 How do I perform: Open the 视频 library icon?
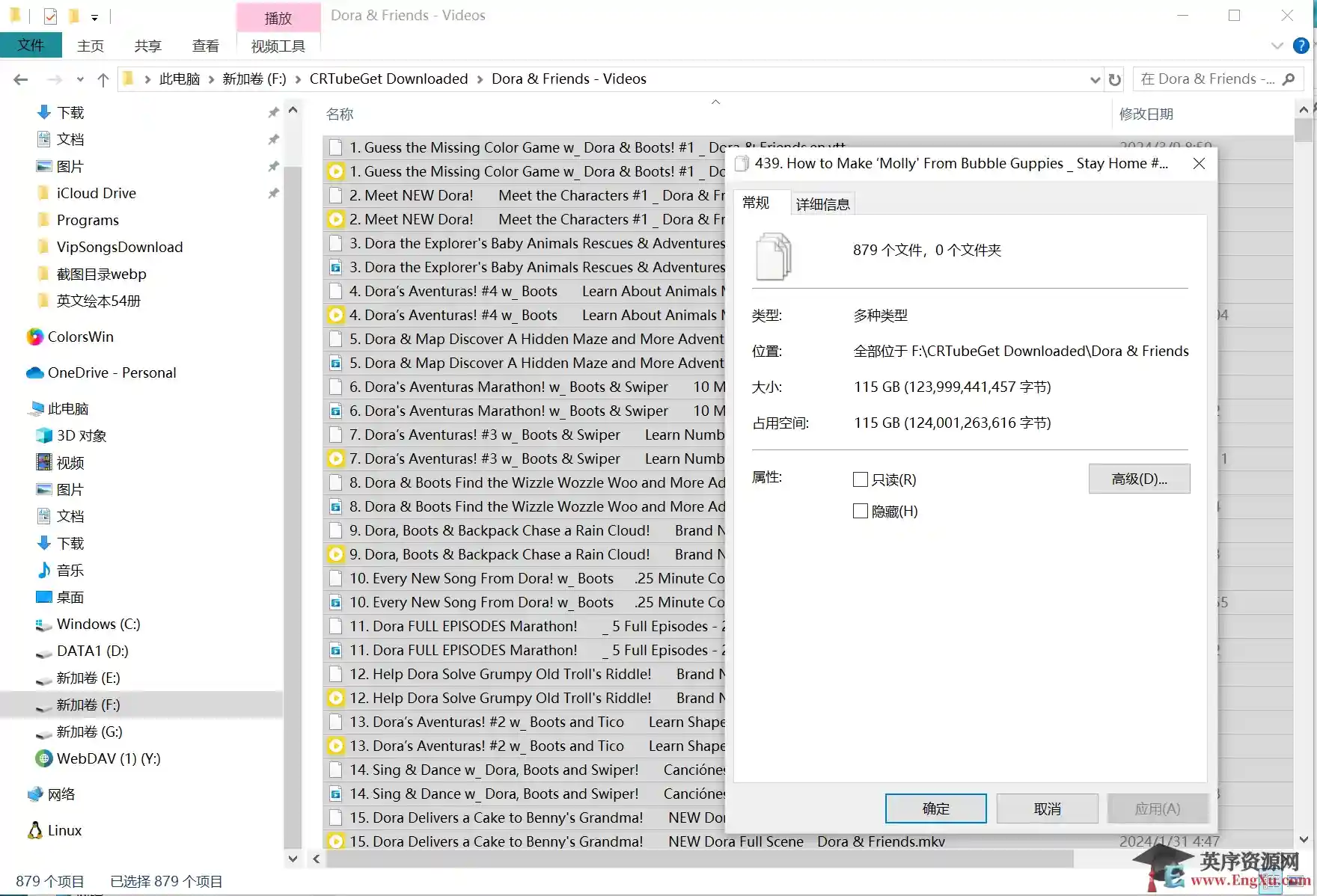click(44, 462)
